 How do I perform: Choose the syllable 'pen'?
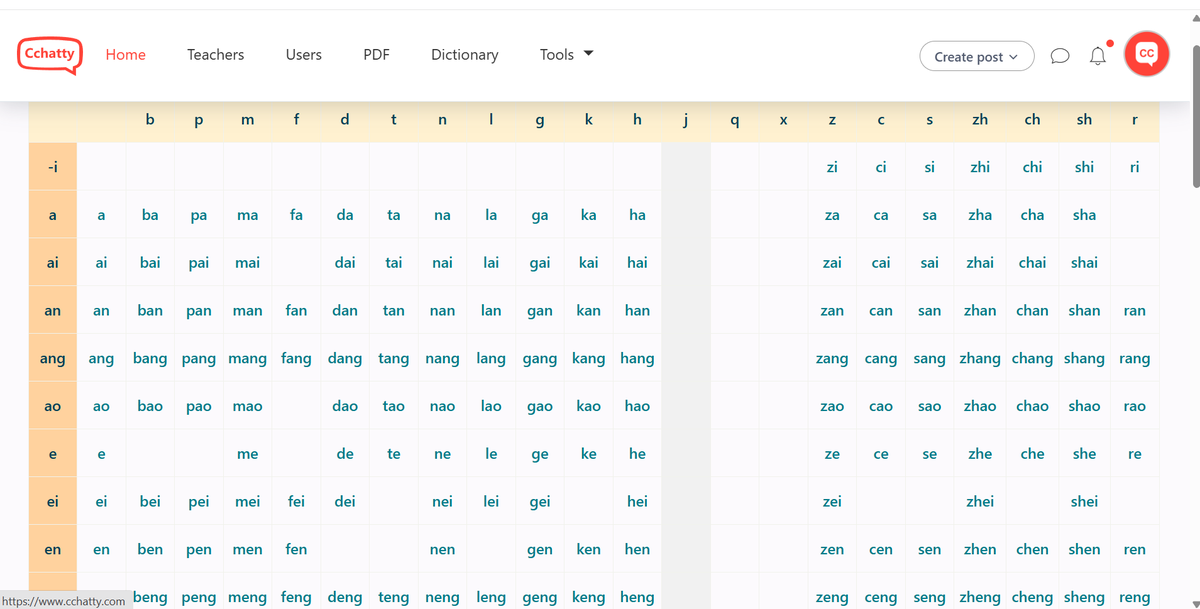pos(199,550)
